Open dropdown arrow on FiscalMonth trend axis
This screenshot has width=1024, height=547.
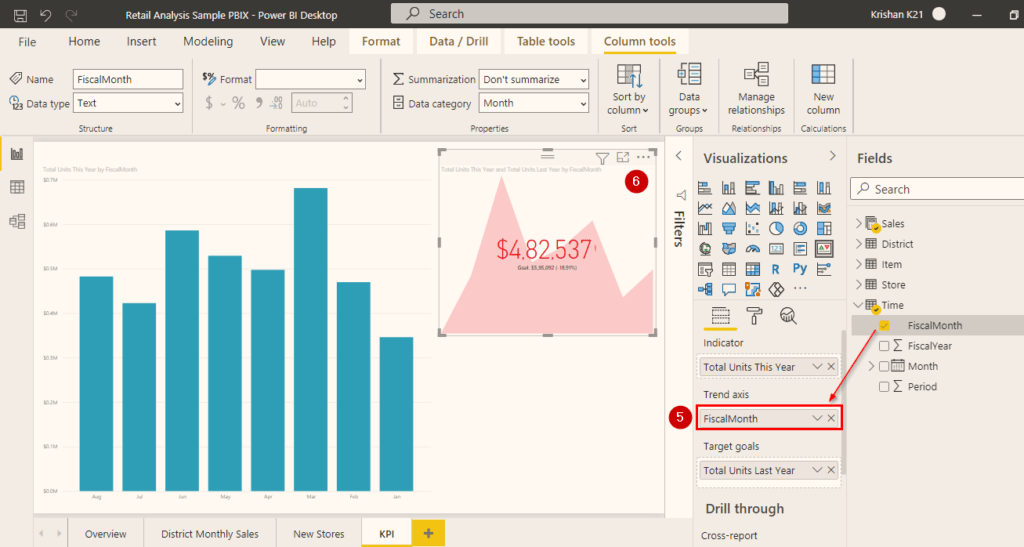click(816, 418)
